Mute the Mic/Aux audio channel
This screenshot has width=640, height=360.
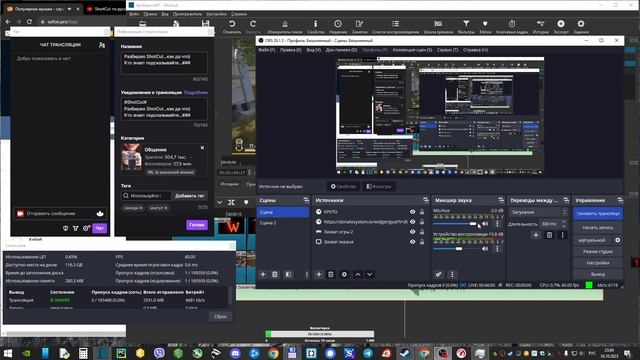[x=485, y=224]
